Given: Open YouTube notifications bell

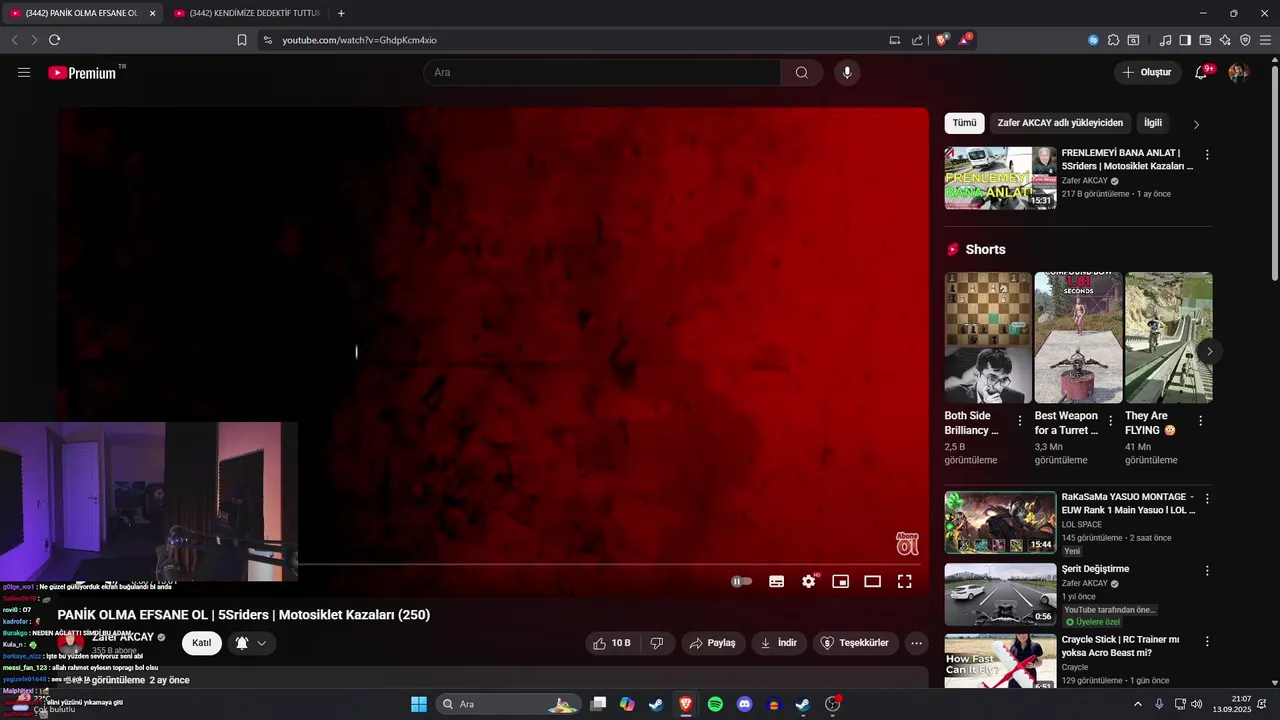Looking at the screenshot, I should point(1201,72).
